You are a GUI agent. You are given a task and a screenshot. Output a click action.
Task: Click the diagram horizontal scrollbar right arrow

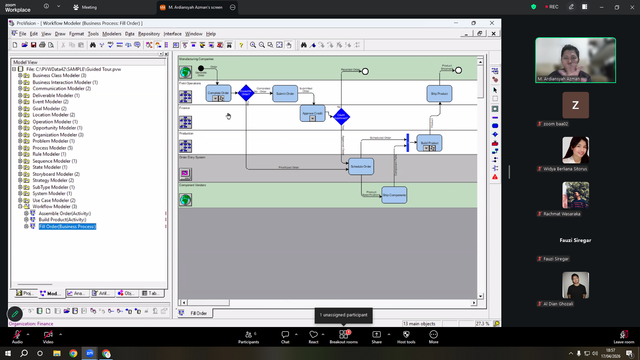(x=473, y=303)
